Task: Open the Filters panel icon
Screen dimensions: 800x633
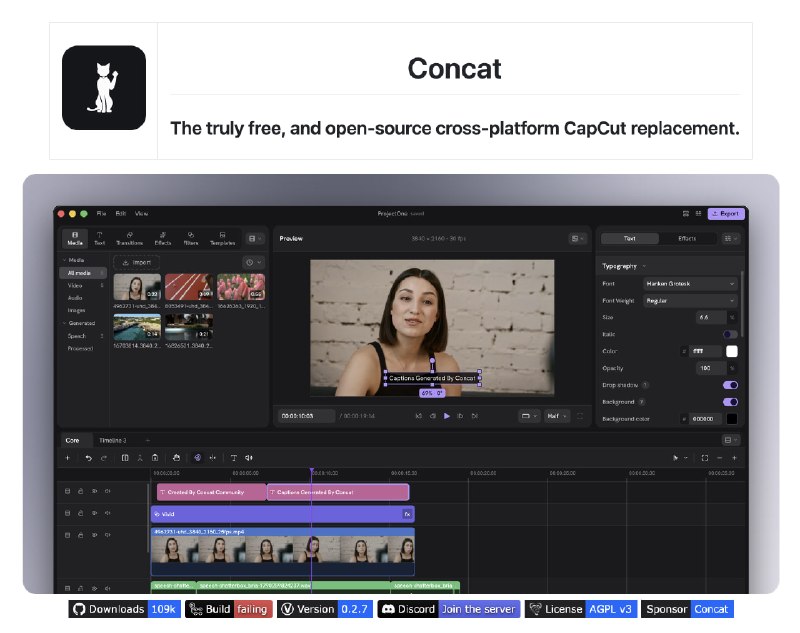Action: click(x=191, y=238)
